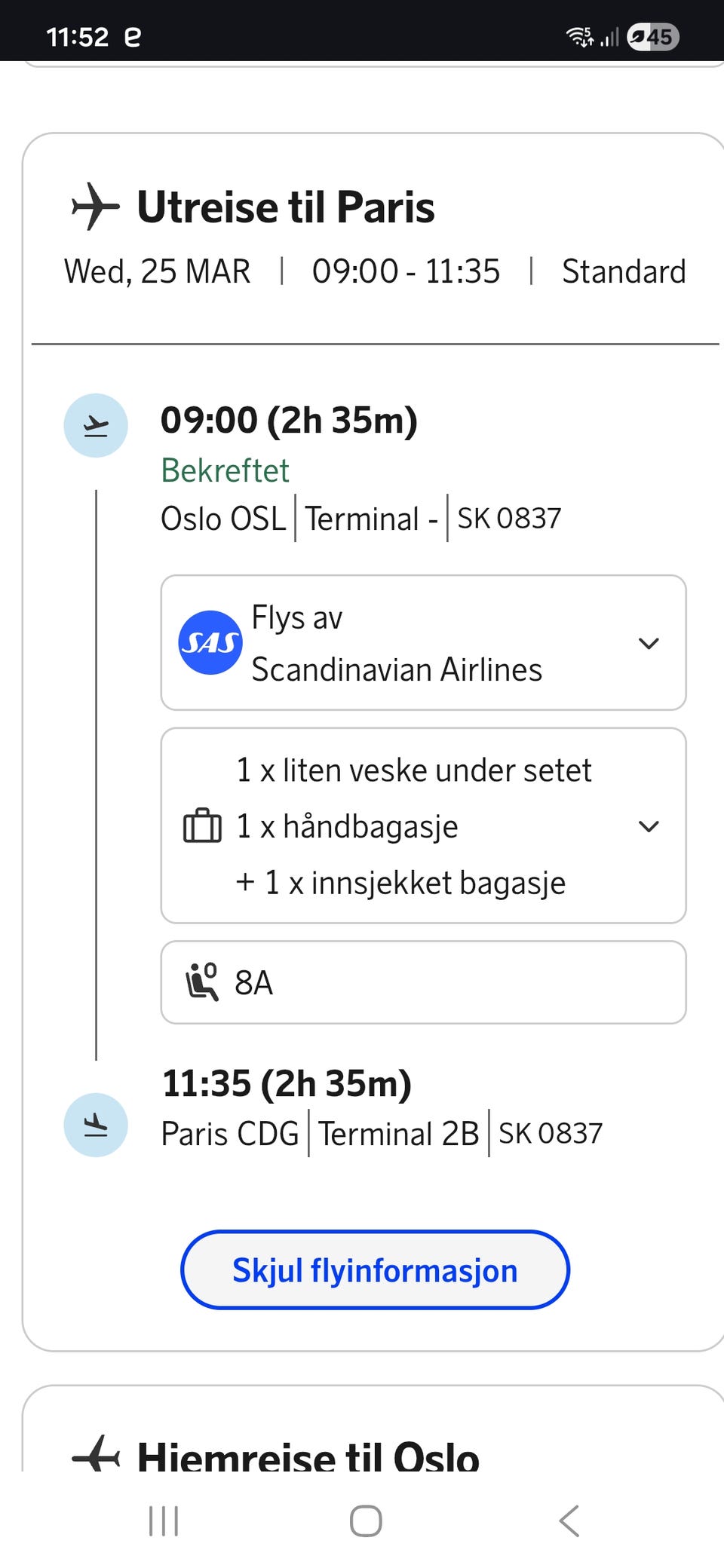Tap the Utreise til Paris heading
The height and width of the screenshot is (1568, 724).
coord(286,207)
